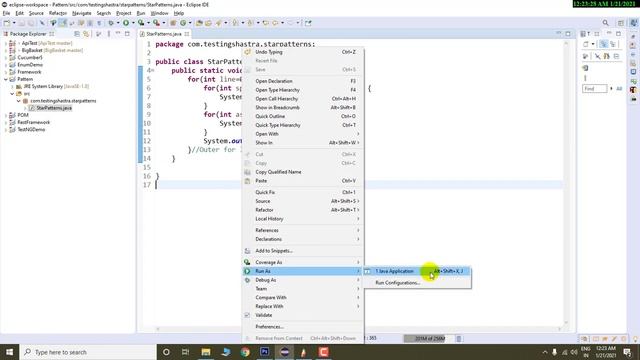This screenshot has width=640, height=360.
Task: Select the CucumberS project in Package Explorer
Action: 30,58
